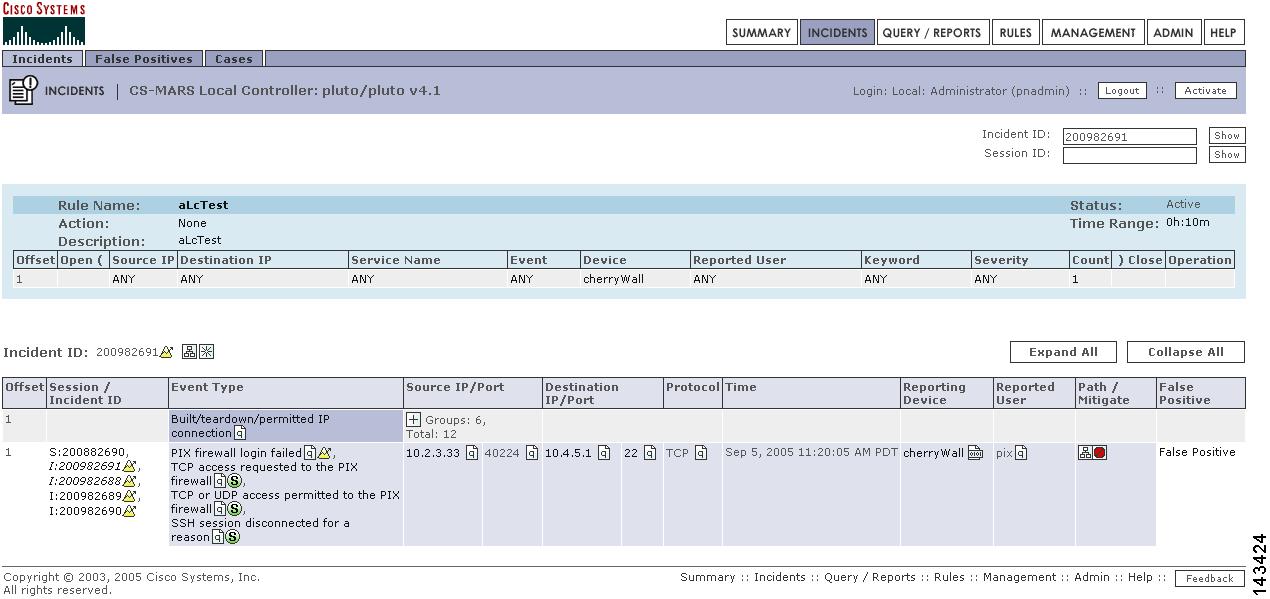This screenshot has height=599, width=1270.
Task: Click the Expand All button
Action: point(1063,352)
